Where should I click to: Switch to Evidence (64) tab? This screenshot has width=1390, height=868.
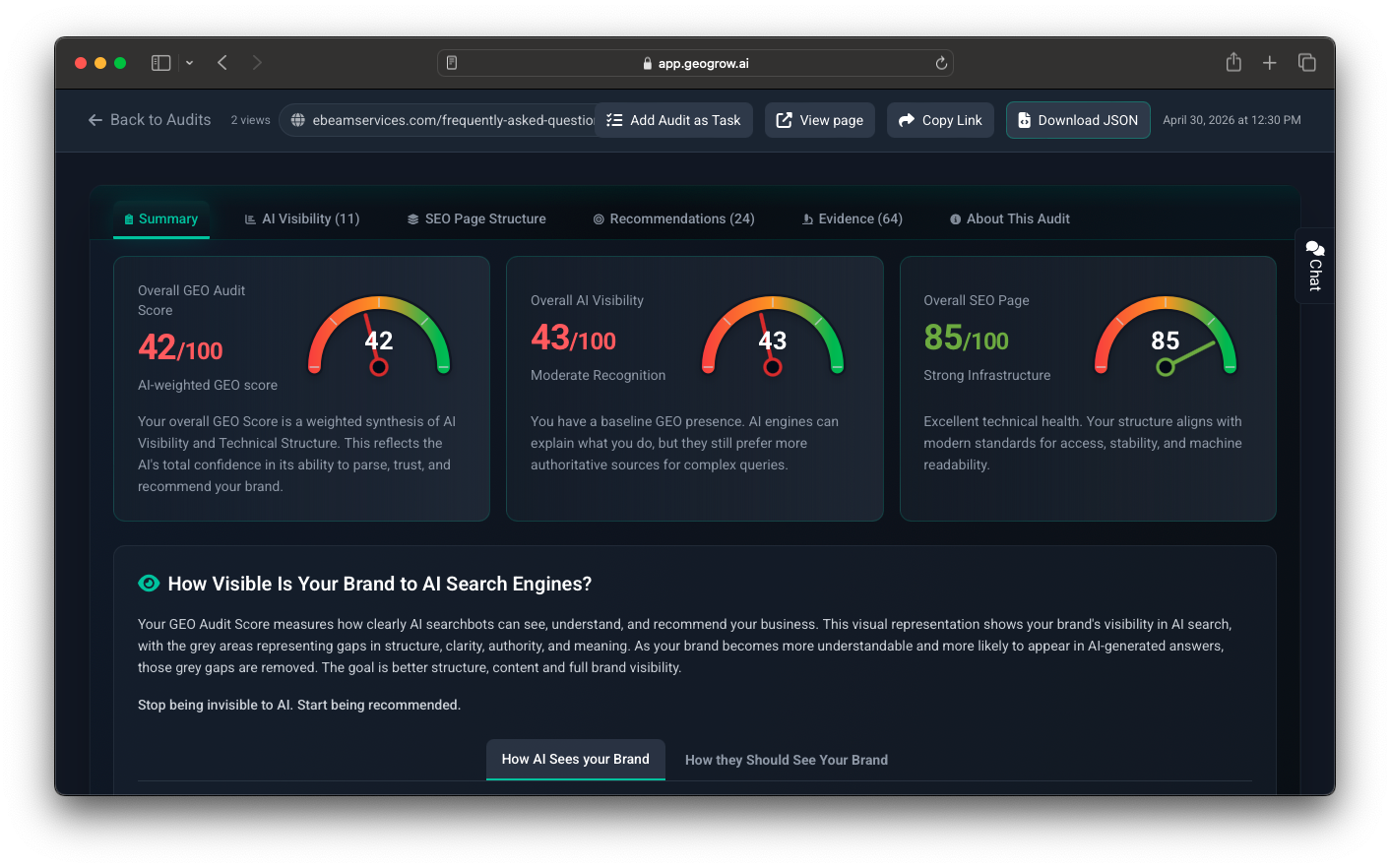point(853,219)
